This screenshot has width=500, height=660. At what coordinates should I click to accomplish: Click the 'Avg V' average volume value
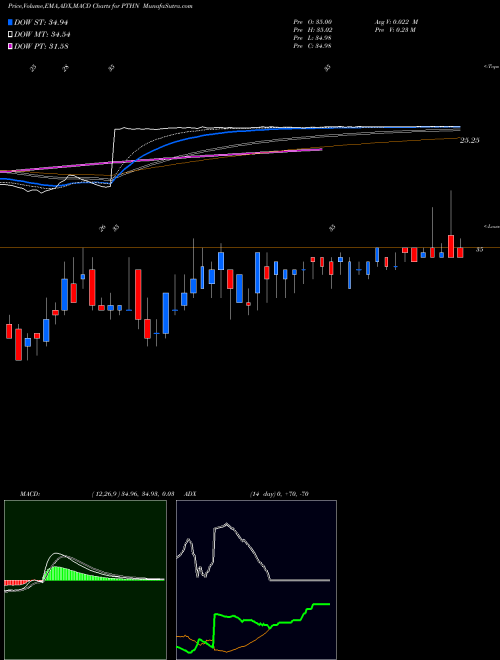pos(396,22)
